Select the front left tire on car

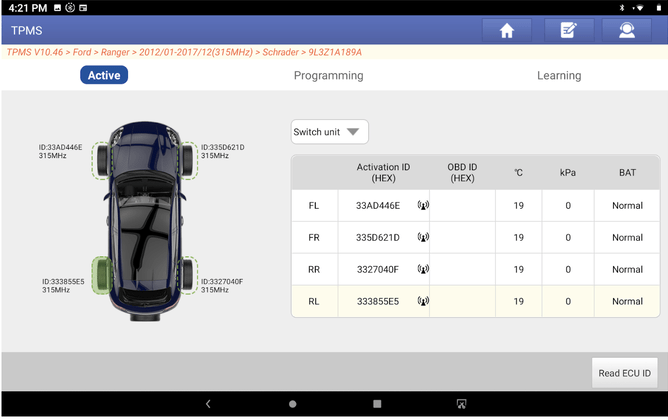[102, 161]
